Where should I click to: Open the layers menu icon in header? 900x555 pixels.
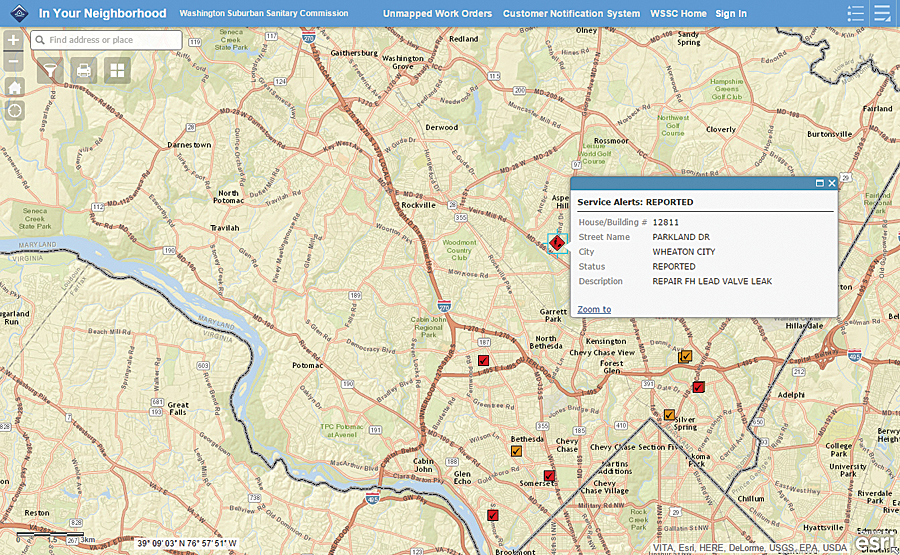[x=882, y=13]
